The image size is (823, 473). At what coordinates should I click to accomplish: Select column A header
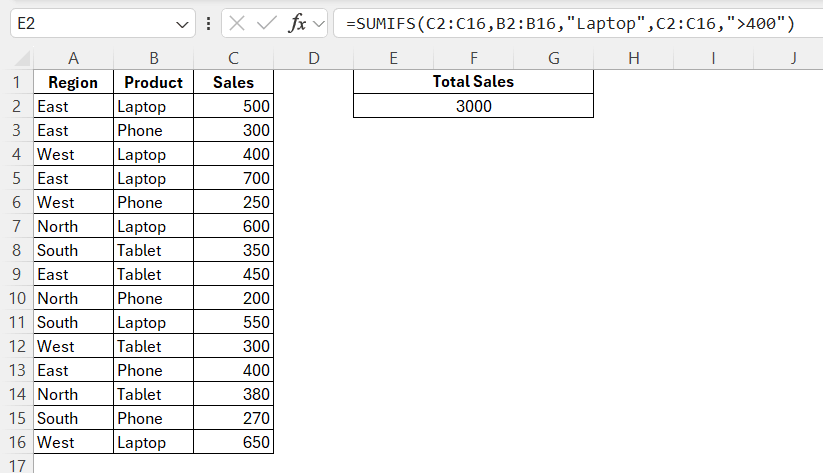tap(73, 58)
